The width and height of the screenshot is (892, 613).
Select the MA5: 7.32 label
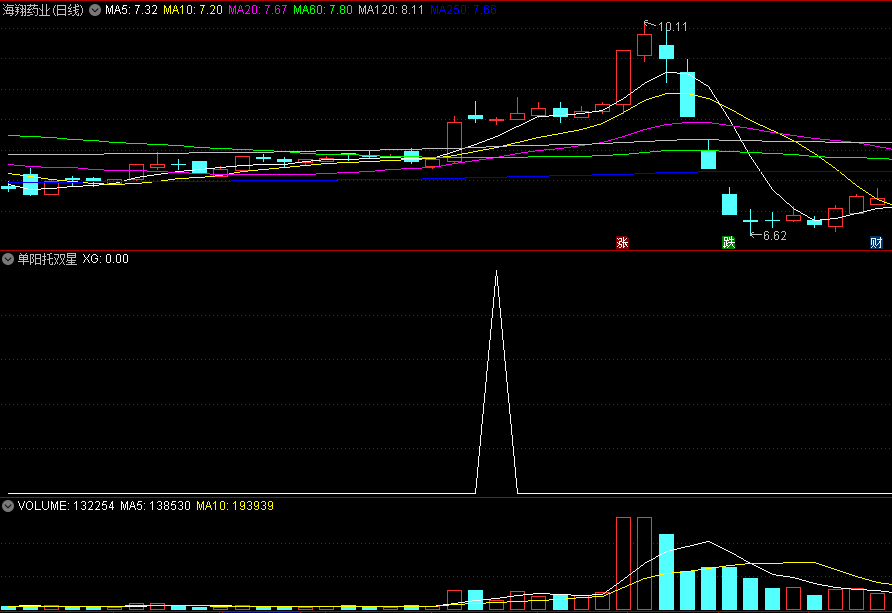pyautogui.click(x=131, y=10)
